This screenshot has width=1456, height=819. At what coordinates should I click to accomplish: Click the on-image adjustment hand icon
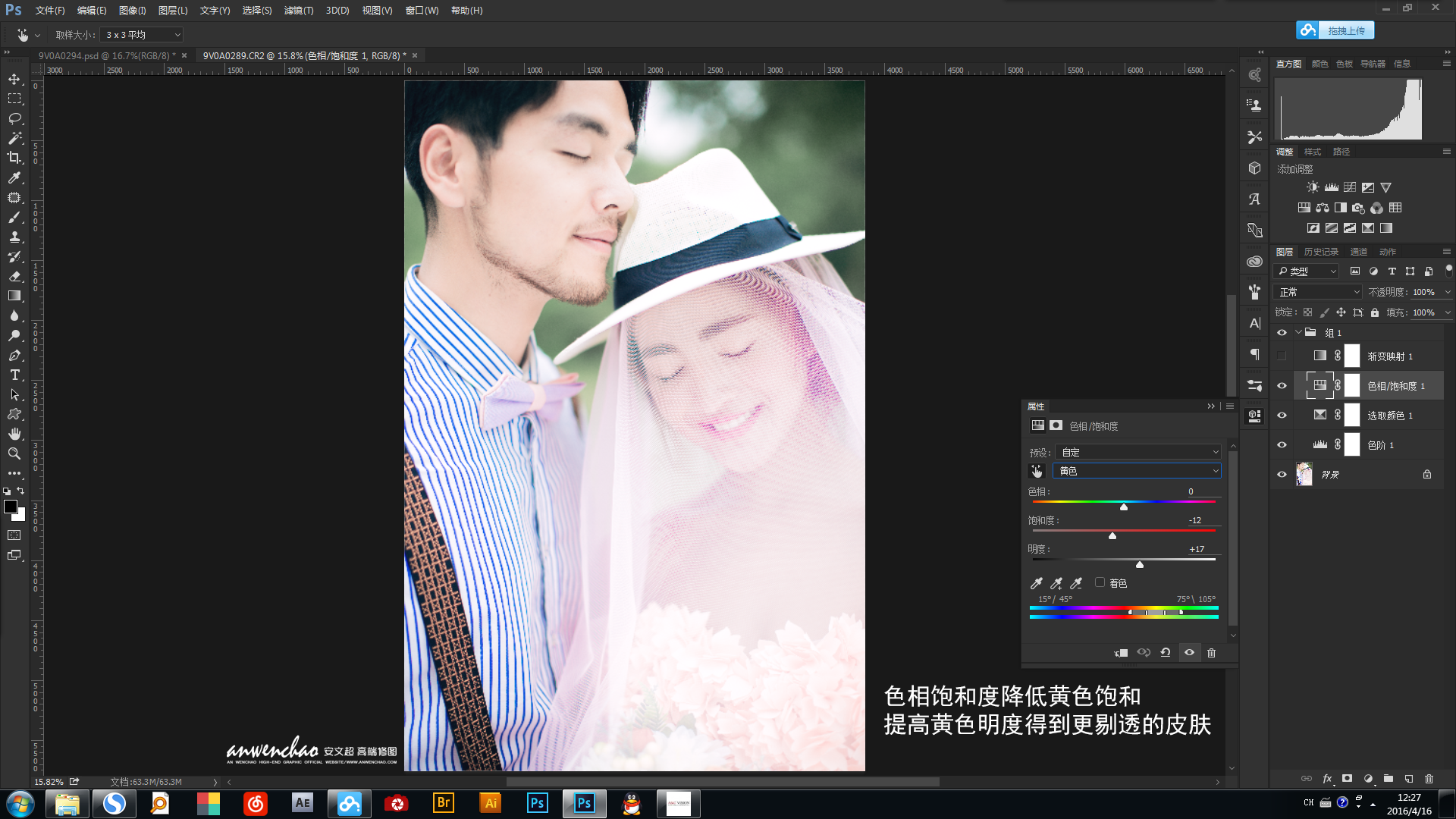[1037, 471]
